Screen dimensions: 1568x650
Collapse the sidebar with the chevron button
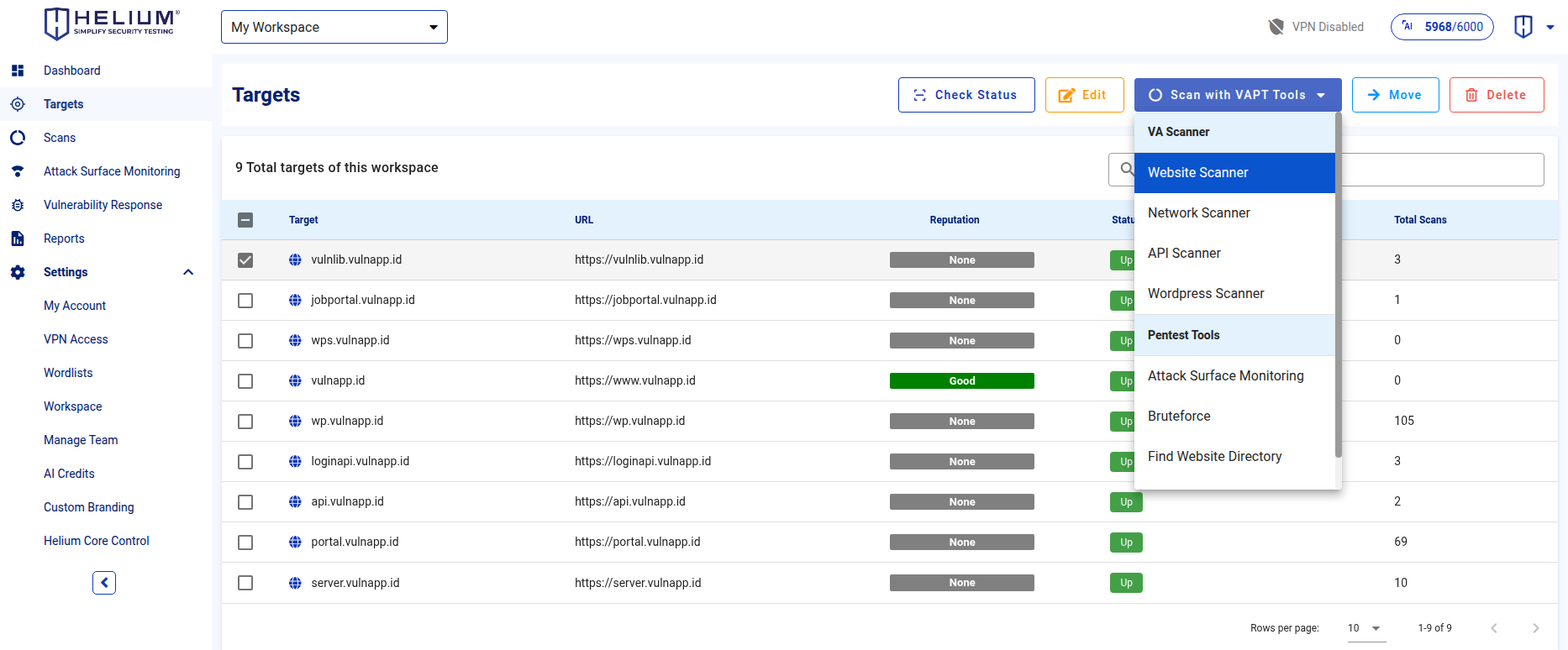point(104,583)
